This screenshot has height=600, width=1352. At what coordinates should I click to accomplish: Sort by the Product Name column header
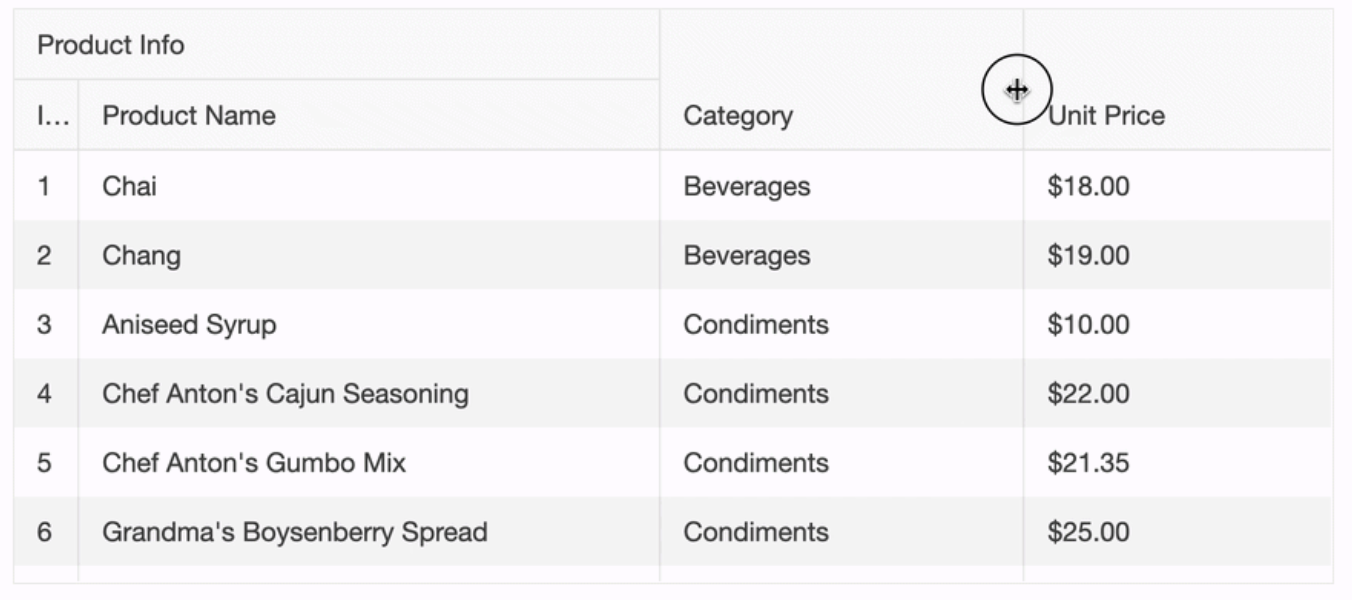coord(189,116)
